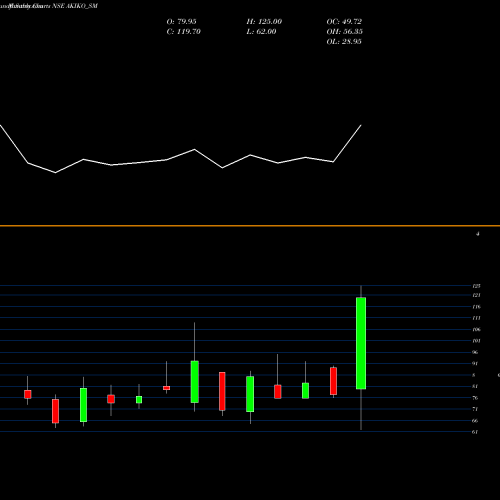Viewport: 500px width, 500px height.
Task: Select the low value 'L: 62.00'
Action: 261,32
